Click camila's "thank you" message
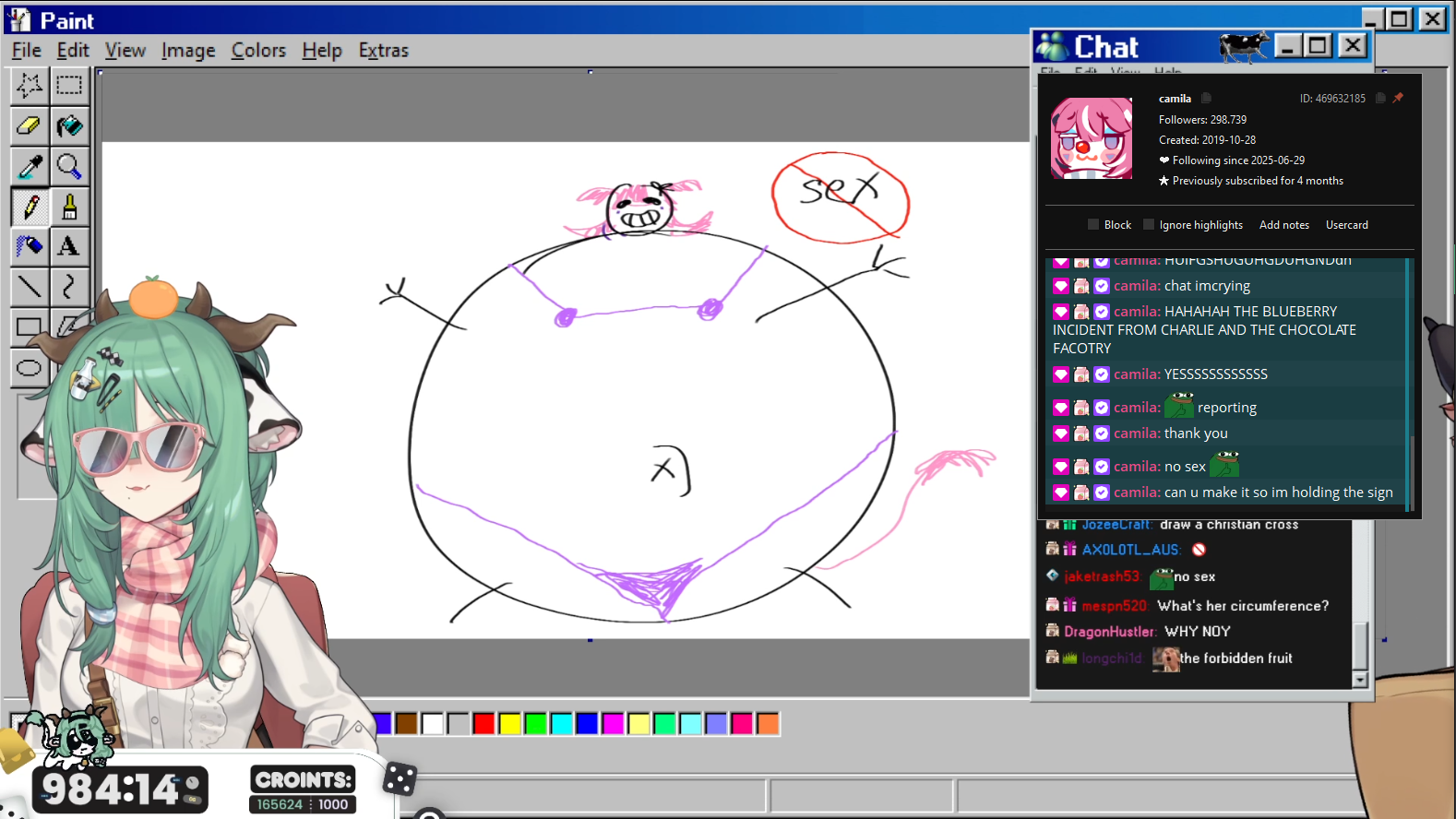The image size is (1456, 819). [x=1196, y=433]
